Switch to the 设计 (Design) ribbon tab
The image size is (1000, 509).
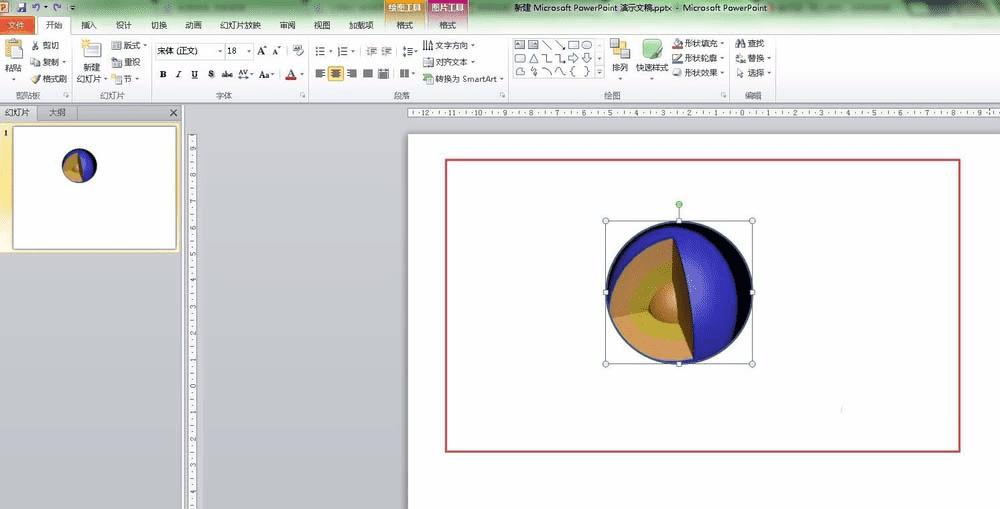124,26
